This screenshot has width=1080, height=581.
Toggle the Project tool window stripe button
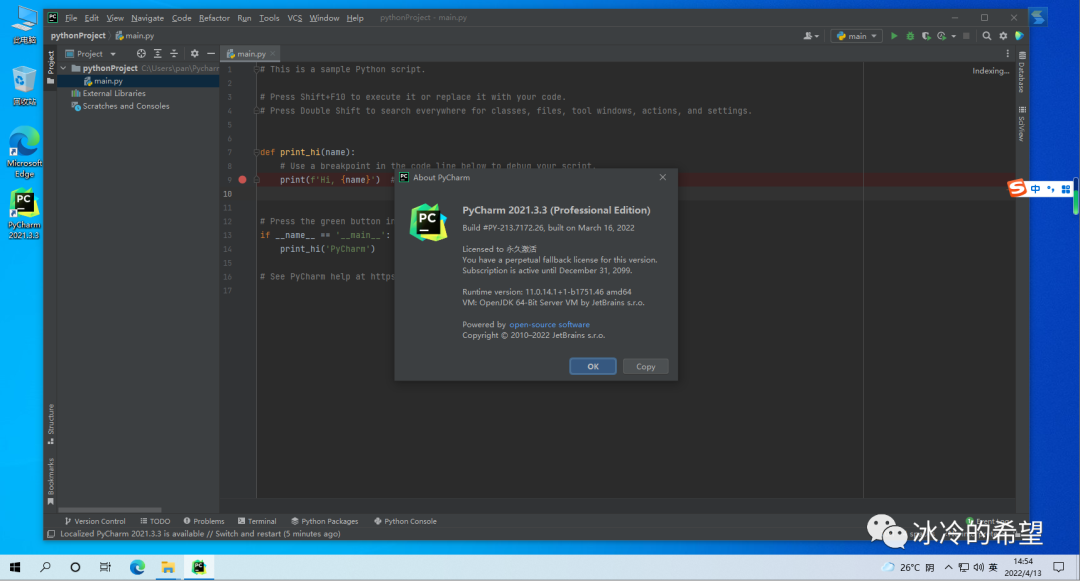tap(51, 67)
